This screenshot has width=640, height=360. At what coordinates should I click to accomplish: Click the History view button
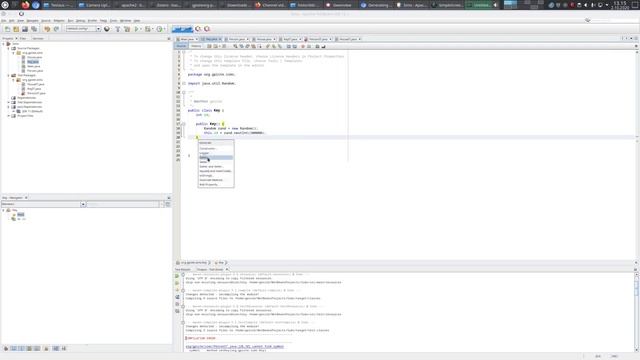[x=196, y=47]
